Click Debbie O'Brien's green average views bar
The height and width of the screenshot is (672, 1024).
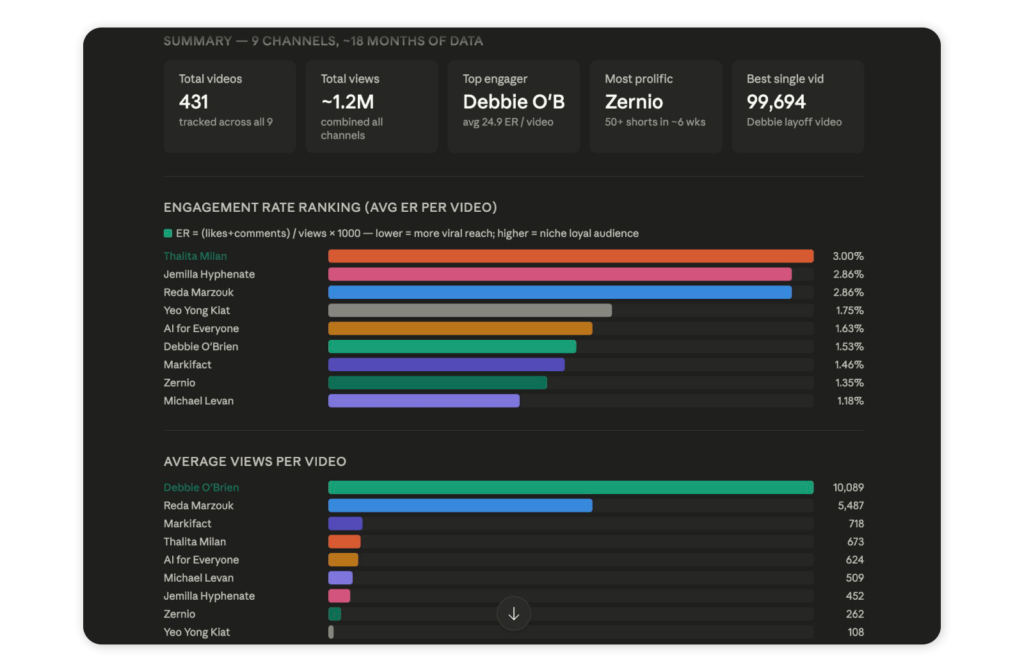(571, 487)
